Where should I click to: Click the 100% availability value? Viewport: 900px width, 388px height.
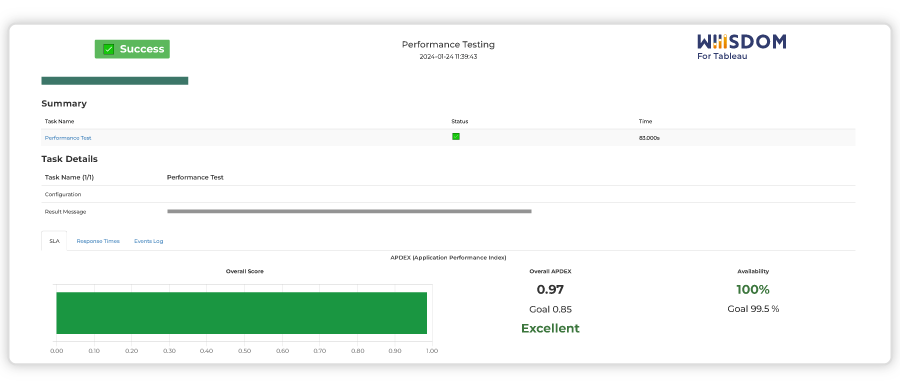pos(753,290)
